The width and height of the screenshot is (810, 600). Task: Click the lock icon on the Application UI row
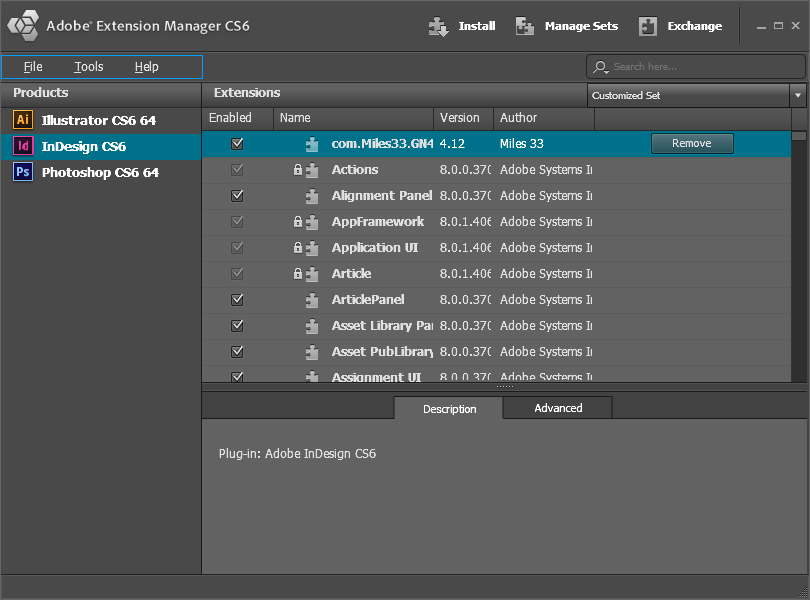[x=298, y=248]
